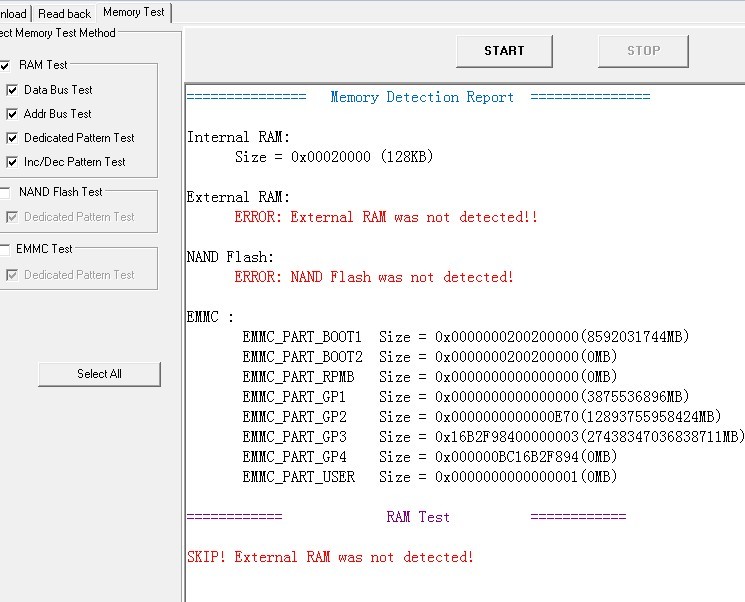
Task: Click the EMMC_PART_GP4 size row
Action: pos(430,457)
